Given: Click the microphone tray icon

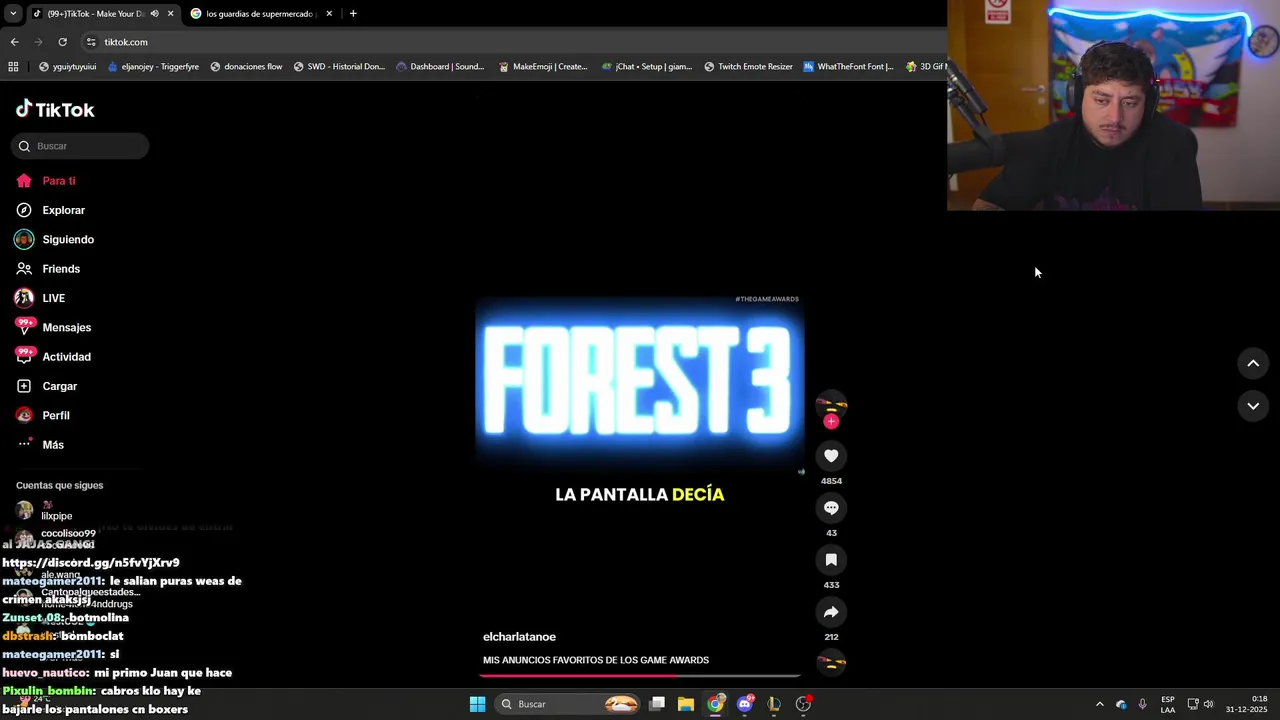Looking at the screenshot, I should [x=1142, y=704].
